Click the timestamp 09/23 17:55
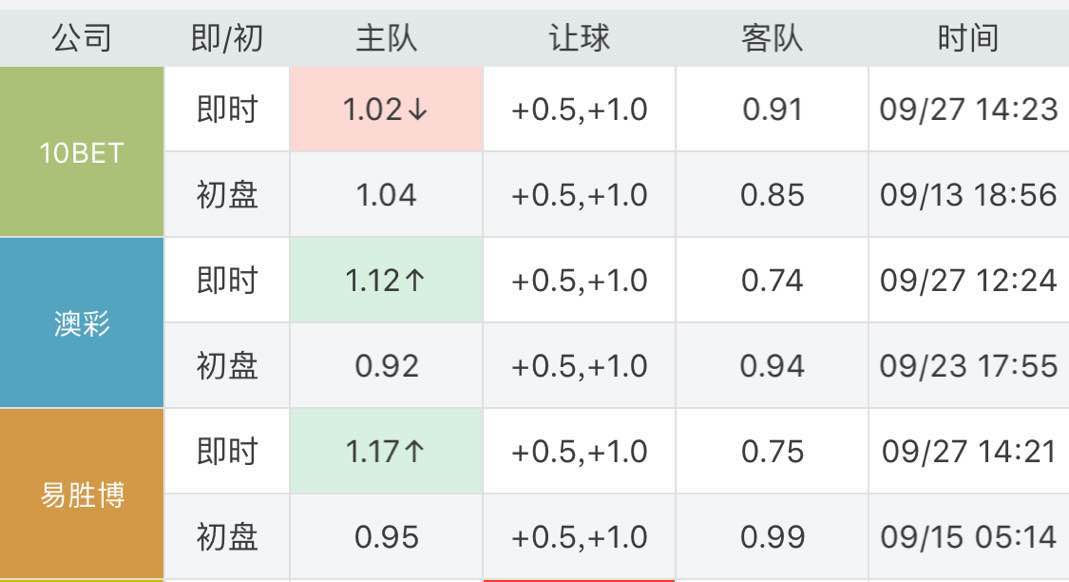The height and width of the screenshot is (582, 1069). point(968,366)
